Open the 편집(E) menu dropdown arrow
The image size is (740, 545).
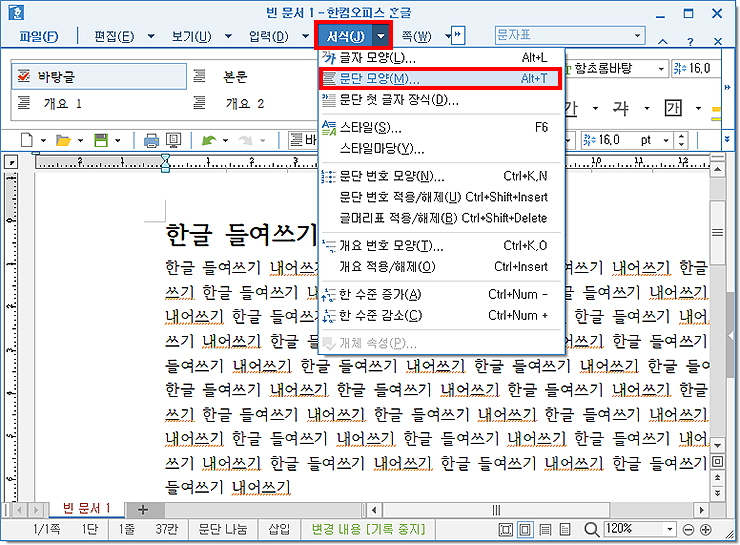[x=151, y=36]
